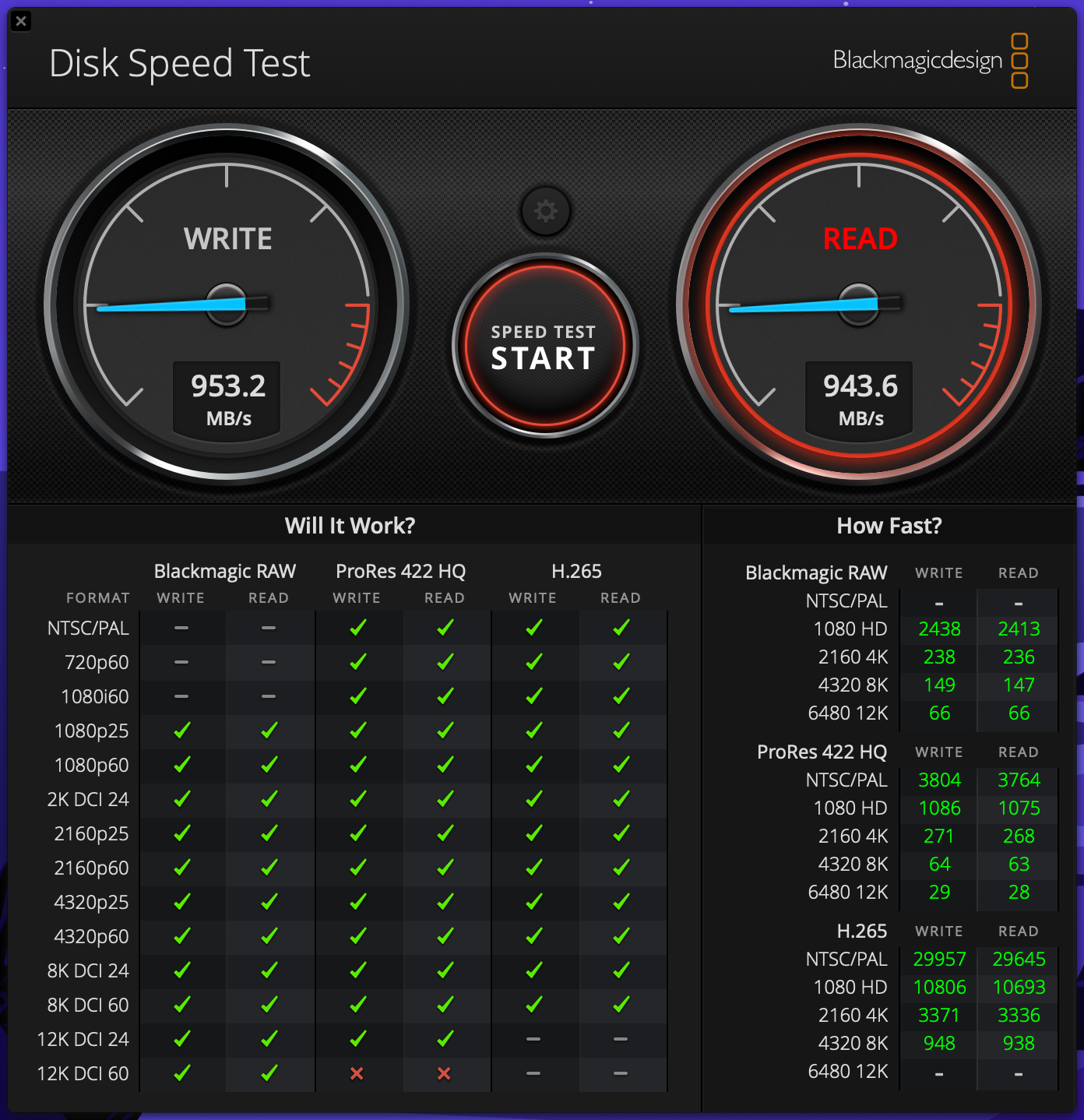Click the value 3764 in ProRes NTSC/PAL read

click(1019, 780)
